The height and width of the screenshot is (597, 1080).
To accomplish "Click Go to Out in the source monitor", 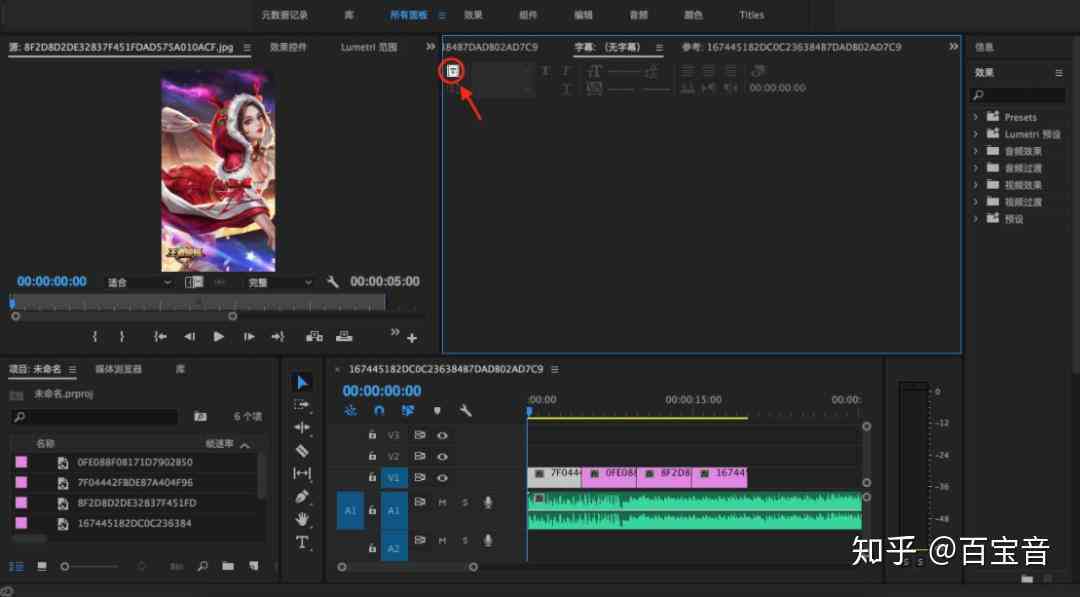I will click(278, 337).
